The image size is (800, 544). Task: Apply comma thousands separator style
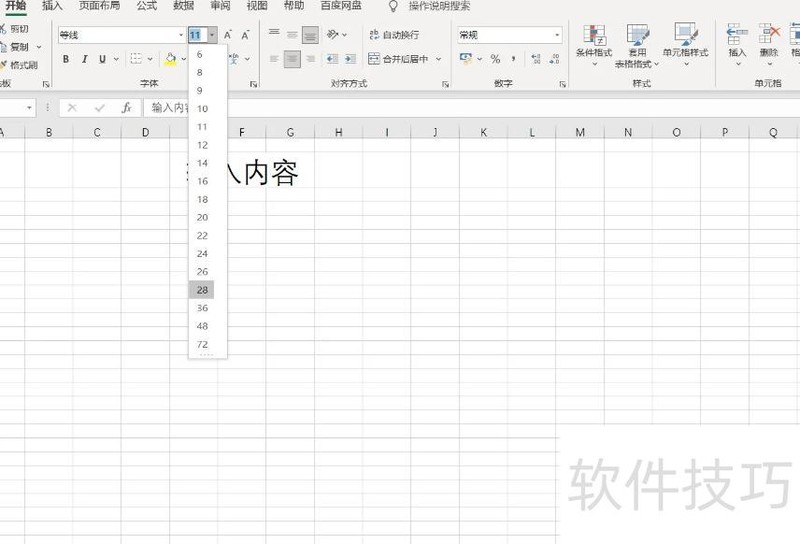[x=513, y=59]
